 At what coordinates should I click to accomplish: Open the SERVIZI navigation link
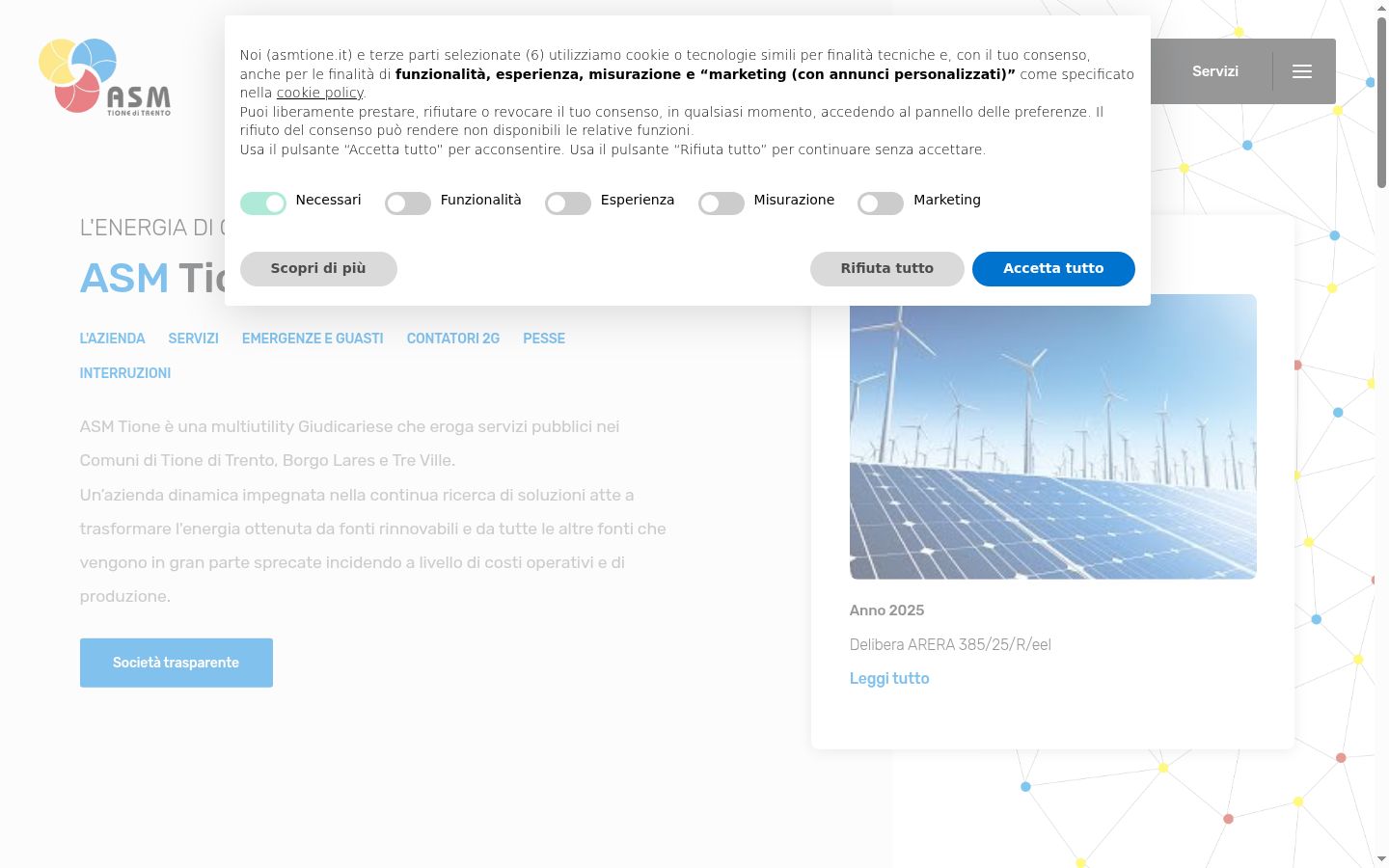coord(194,339)
